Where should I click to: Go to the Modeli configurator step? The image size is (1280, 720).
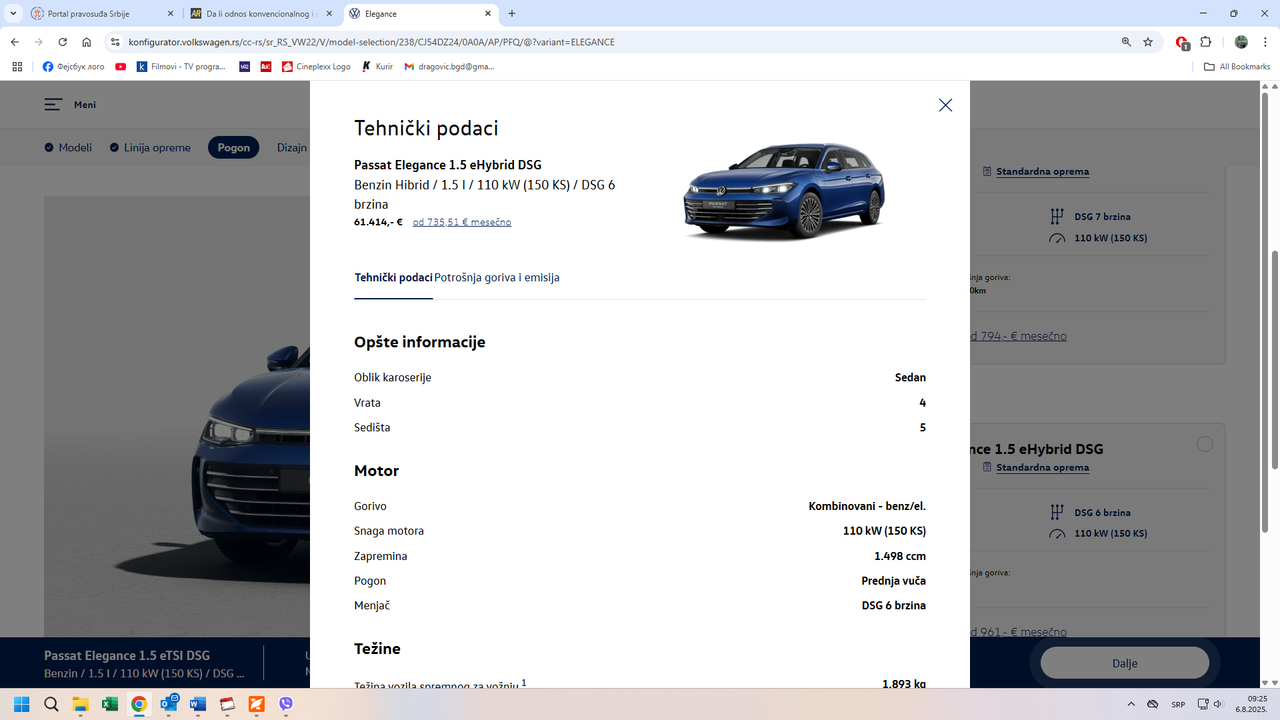click(68, 147)
